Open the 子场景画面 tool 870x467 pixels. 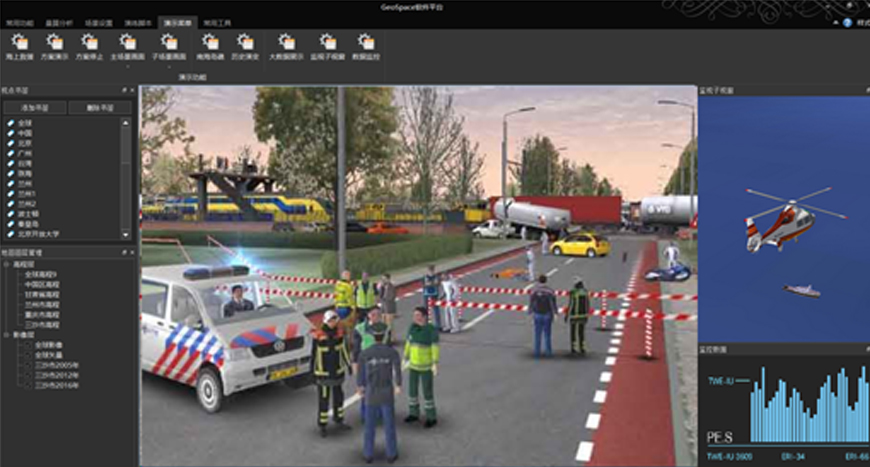(x=168, y=46)
